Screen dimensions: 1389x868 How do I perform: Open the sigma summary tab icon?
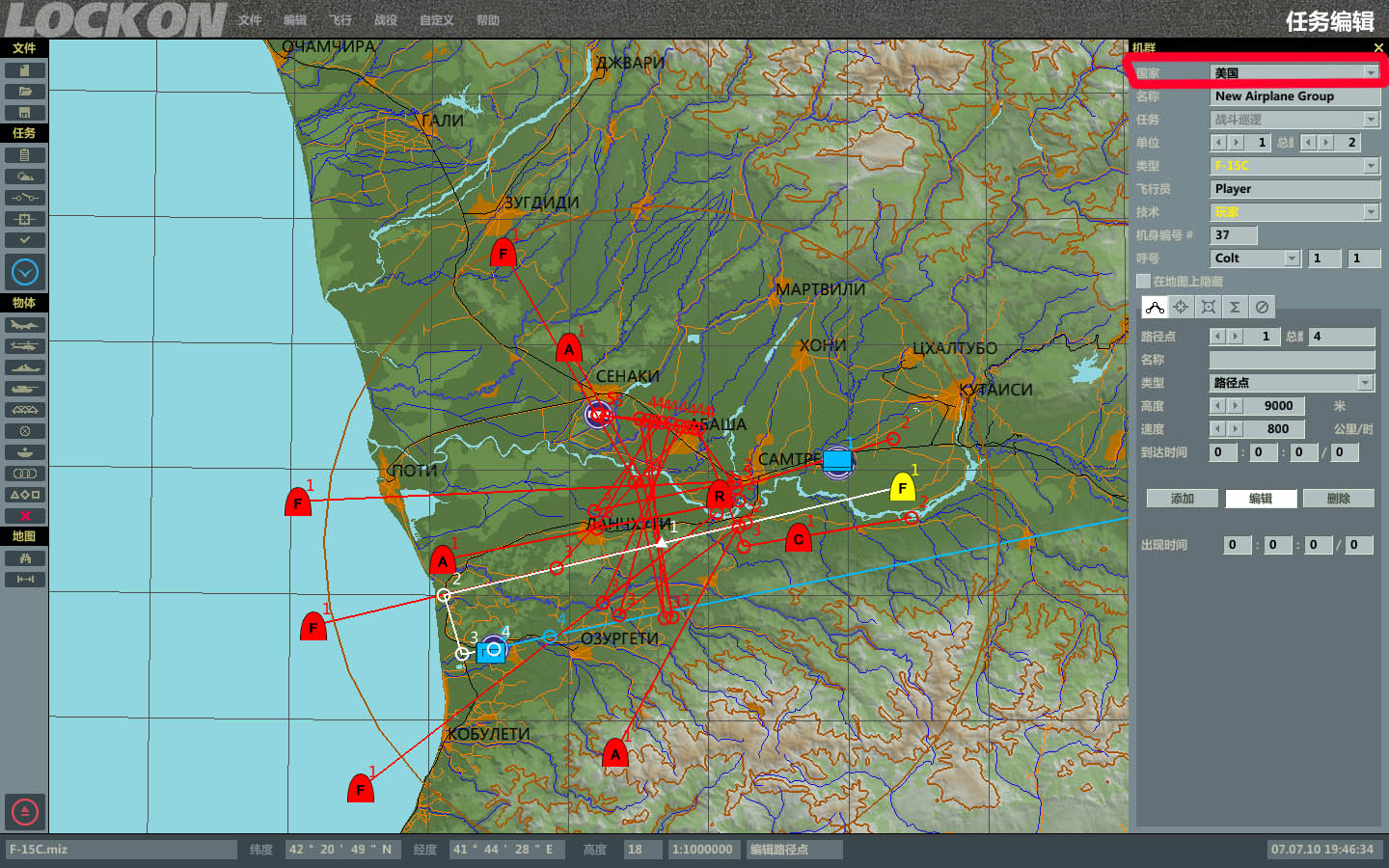click(1235, 307)
